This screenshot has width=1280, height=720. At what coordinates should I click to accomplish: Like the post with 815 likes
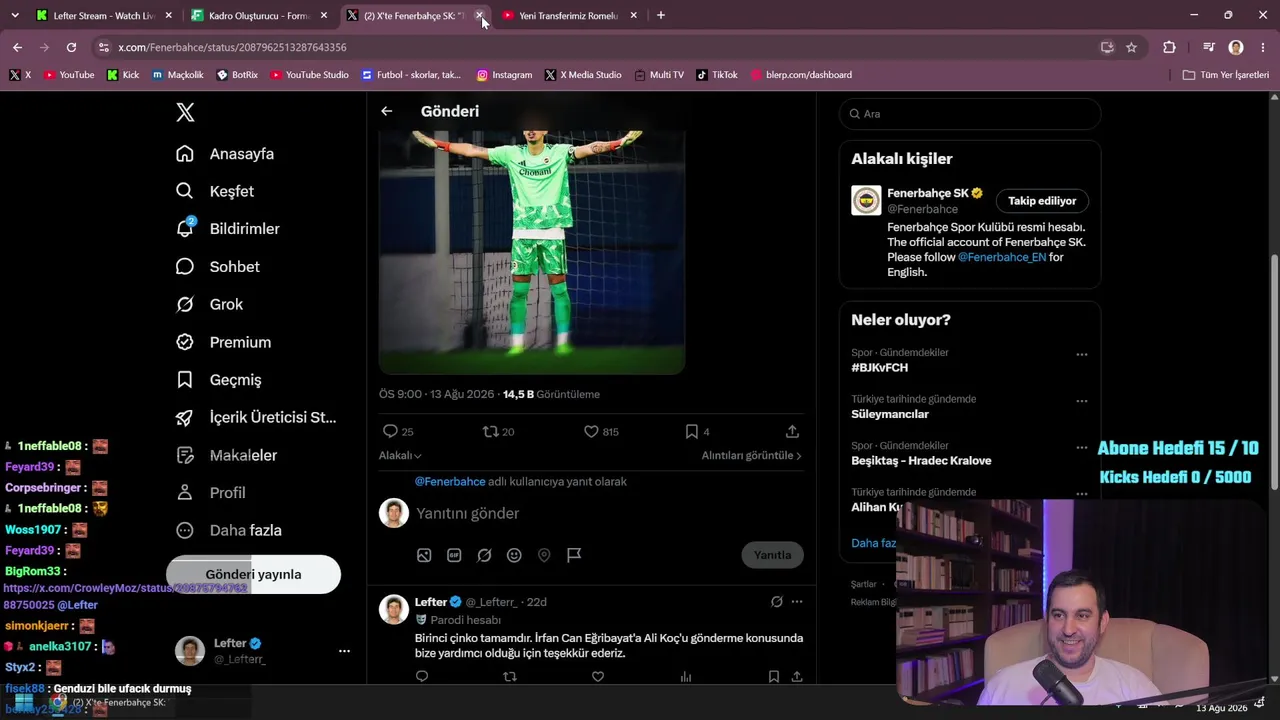[x=591, y=431]
